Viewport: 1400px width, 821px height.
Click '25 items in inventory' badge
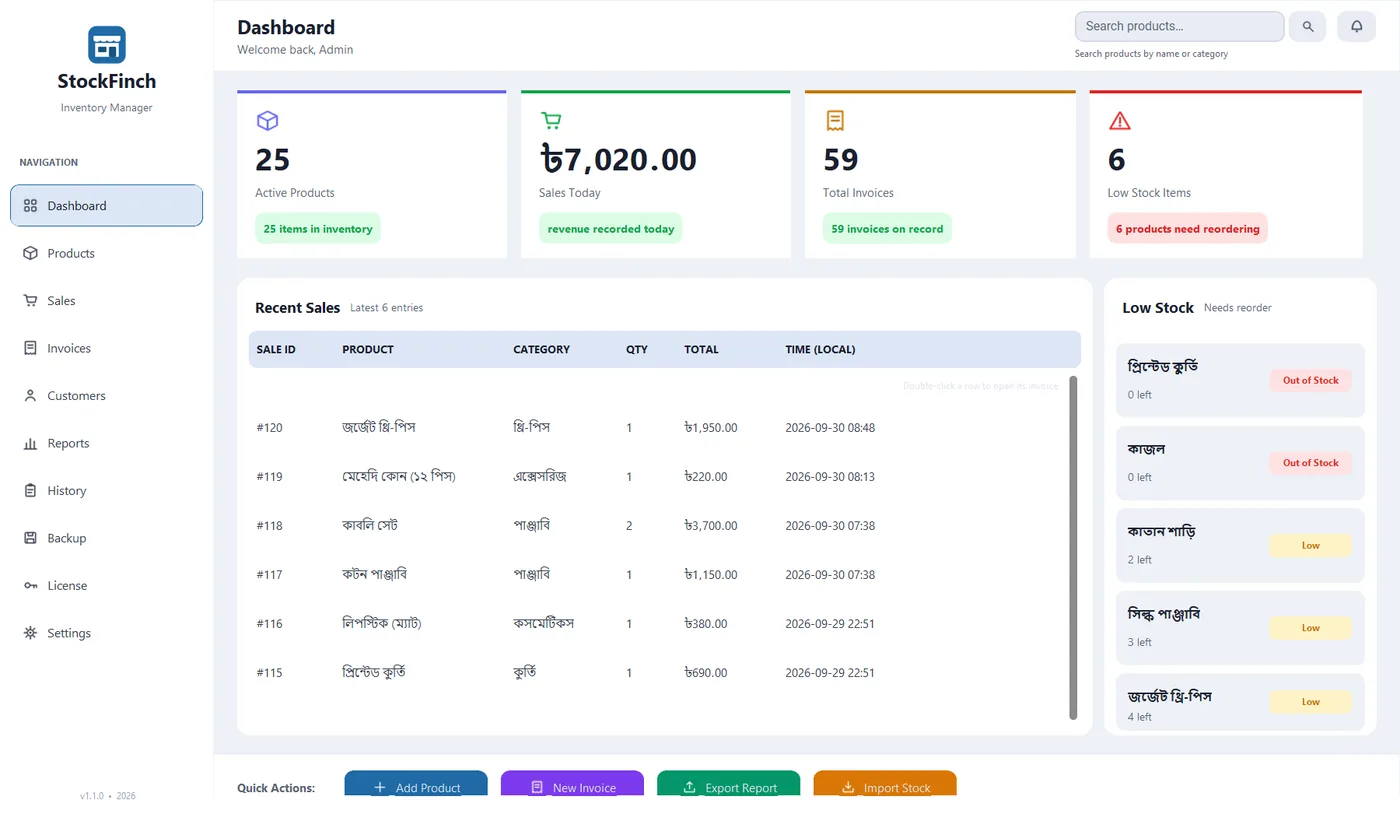point(318,228)
